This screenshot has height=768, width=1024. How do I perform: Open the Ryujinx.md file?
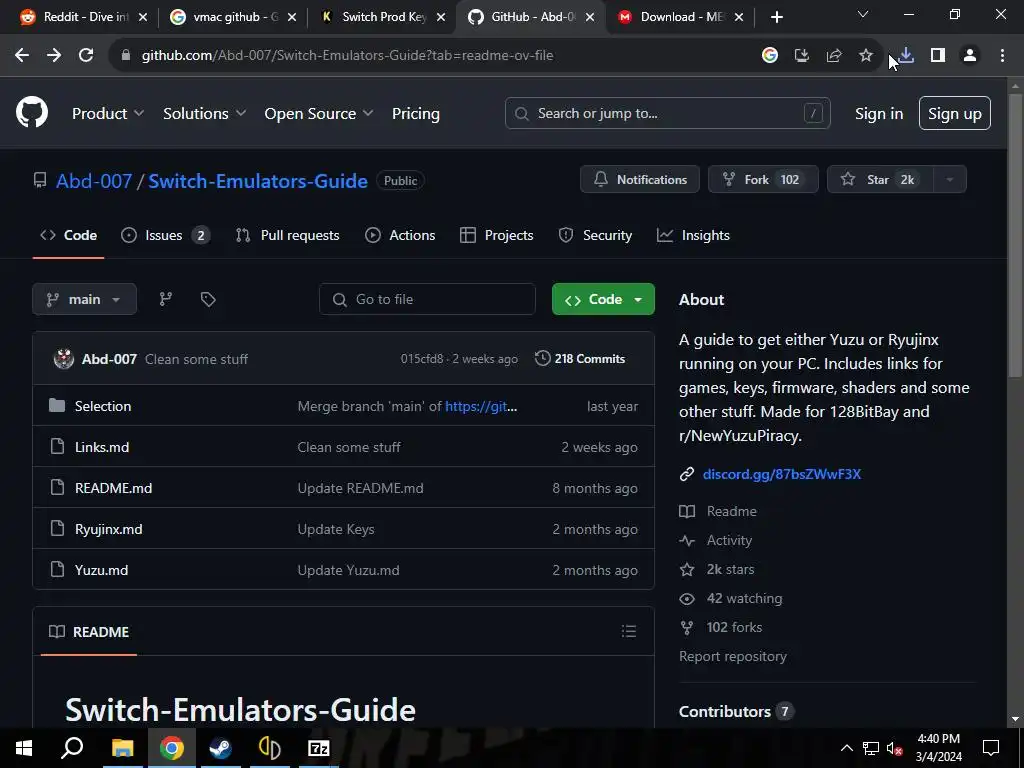108,529
